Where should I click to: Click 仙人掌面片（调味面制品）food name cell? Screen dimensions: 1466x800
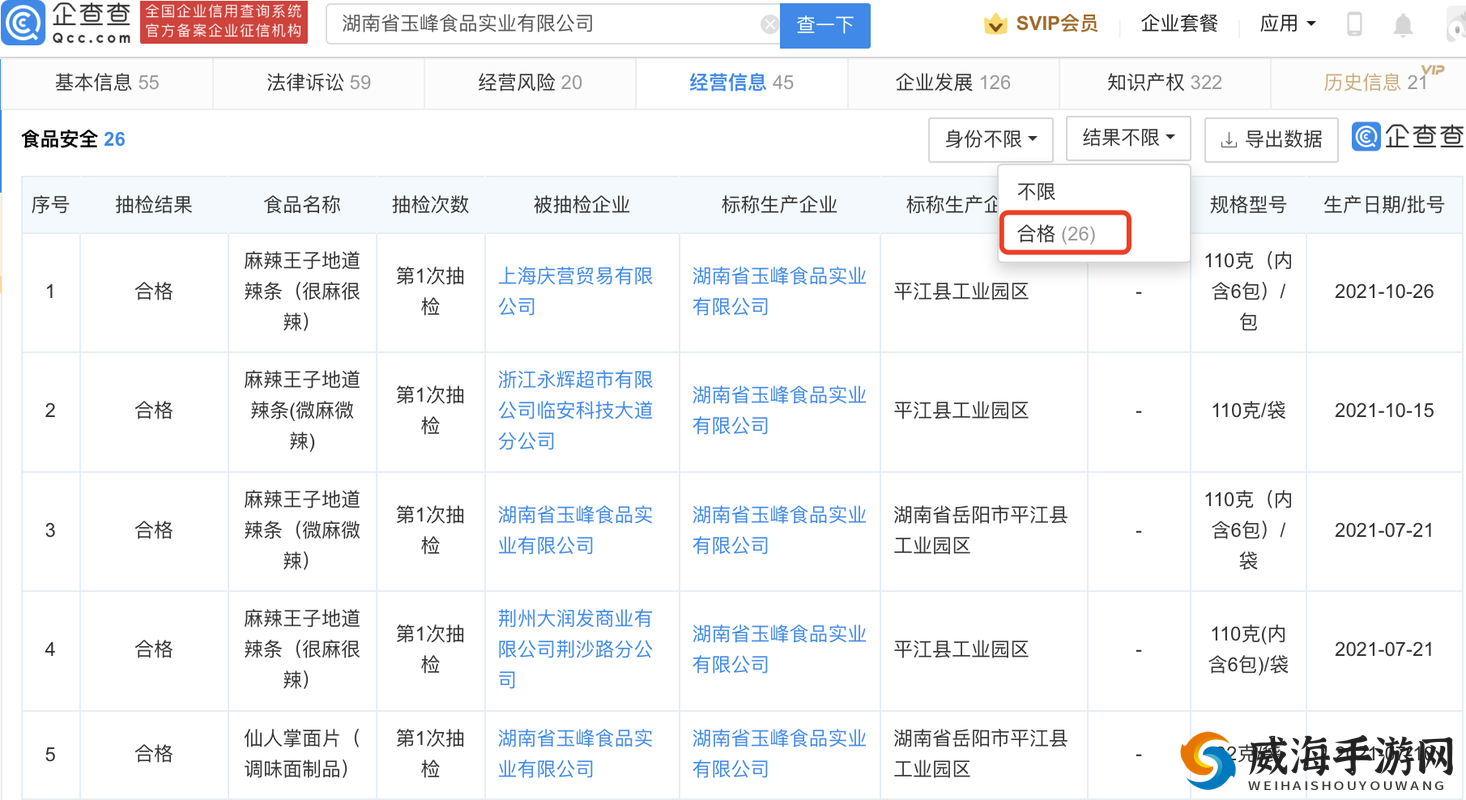click(302, 753)
